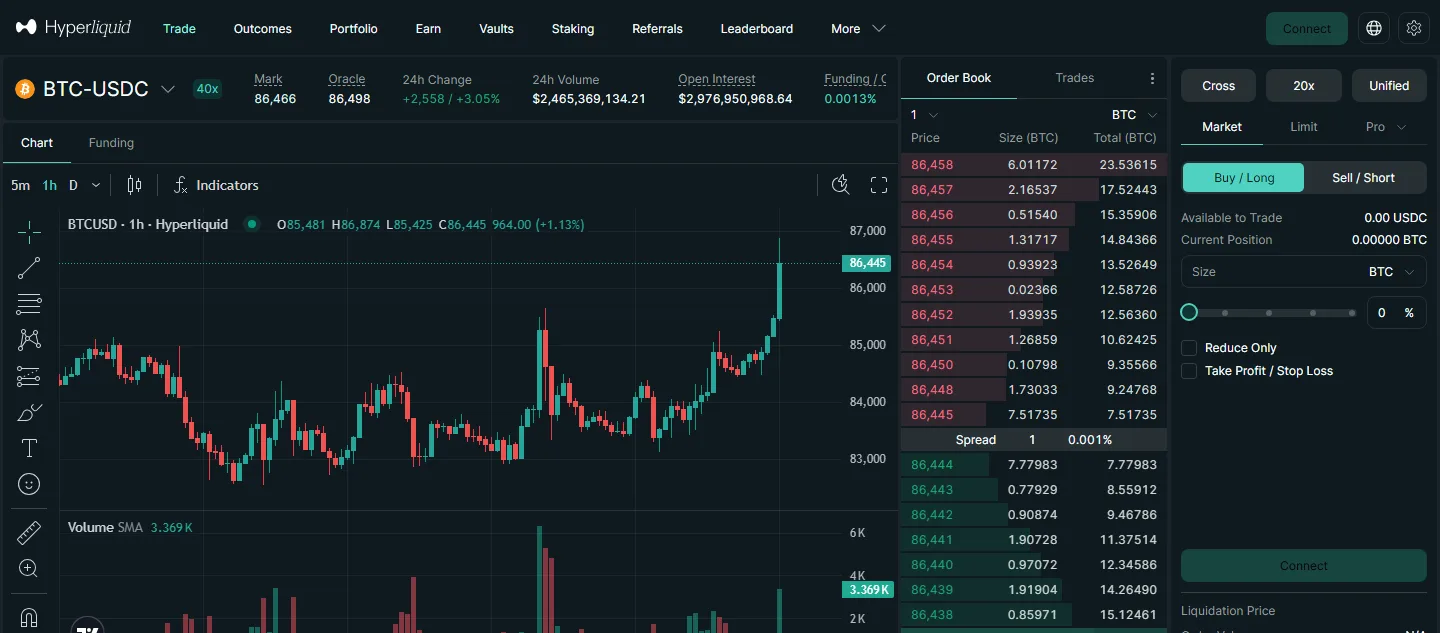
Task: Open language globe icon
Action: coord(1374,28)
